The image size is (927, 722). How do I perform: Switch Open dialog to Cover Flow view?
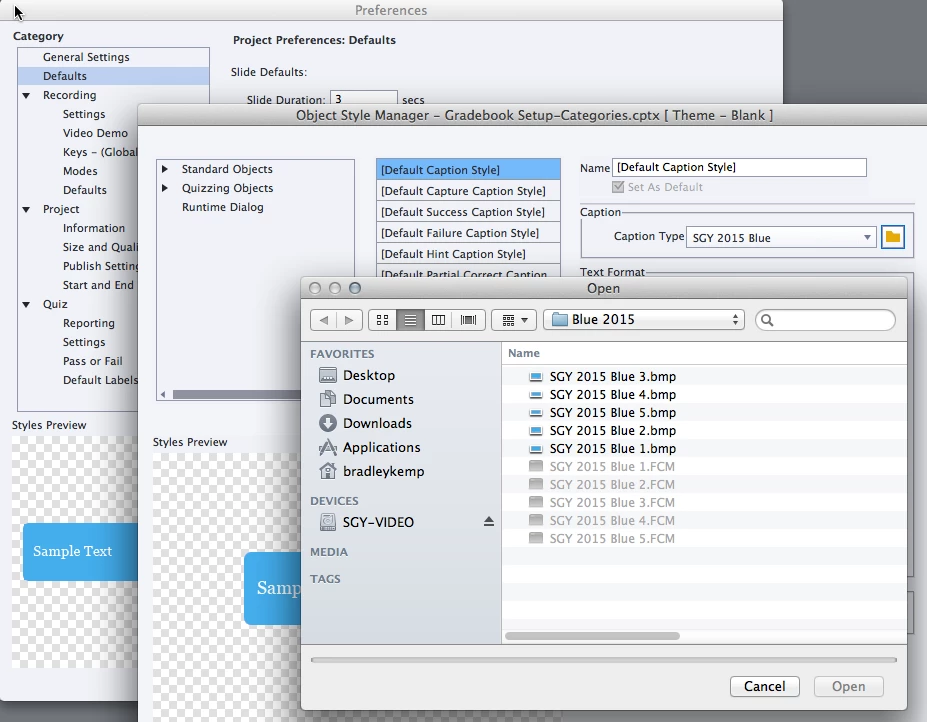pos(468,320)
